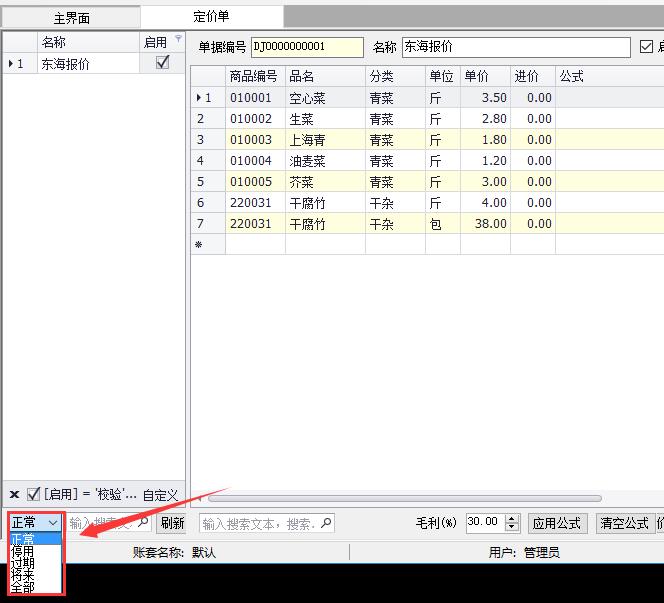Select the 定价单 tab

(x=211, y=17)
